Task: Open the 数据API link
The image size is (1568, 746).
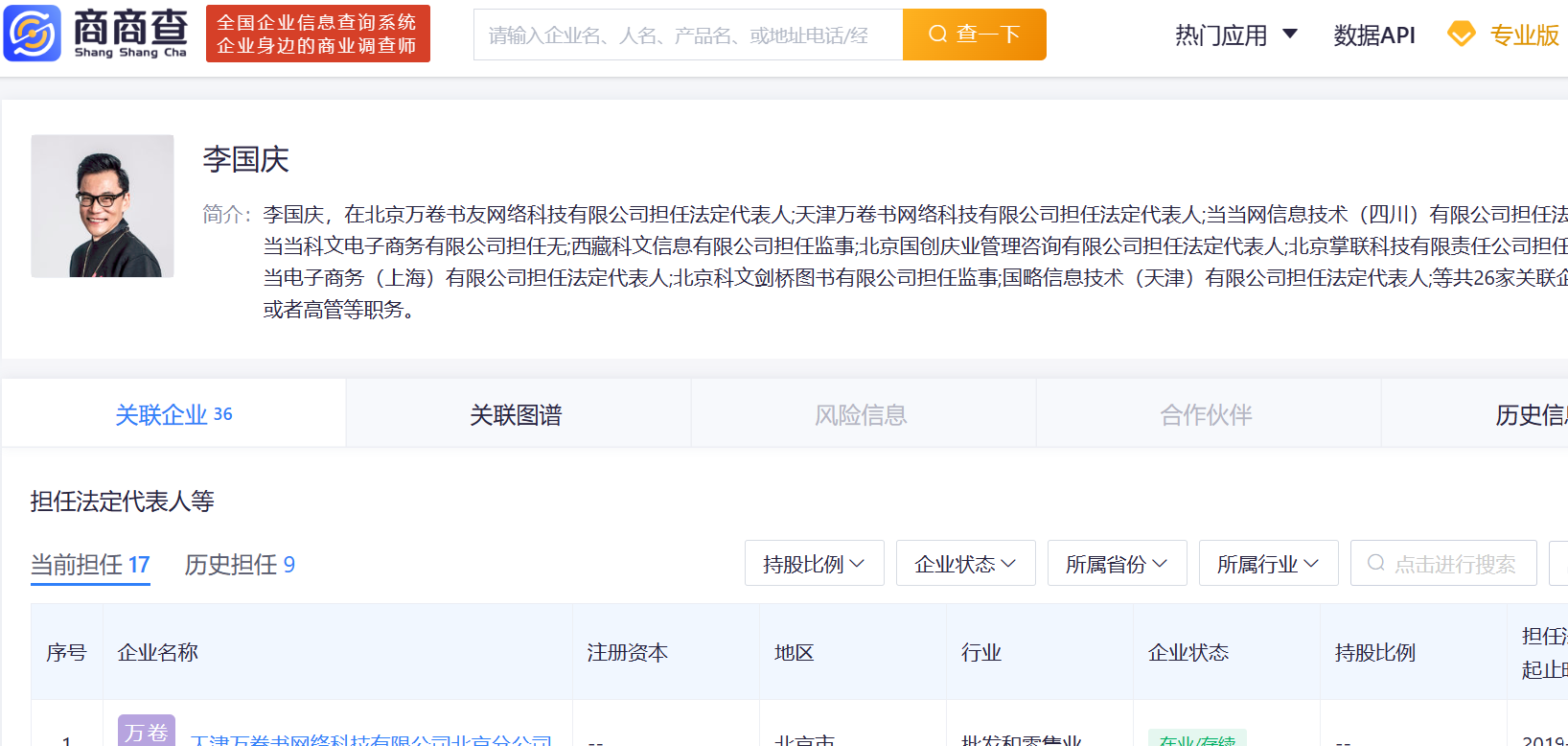Action: [1373, 35]
